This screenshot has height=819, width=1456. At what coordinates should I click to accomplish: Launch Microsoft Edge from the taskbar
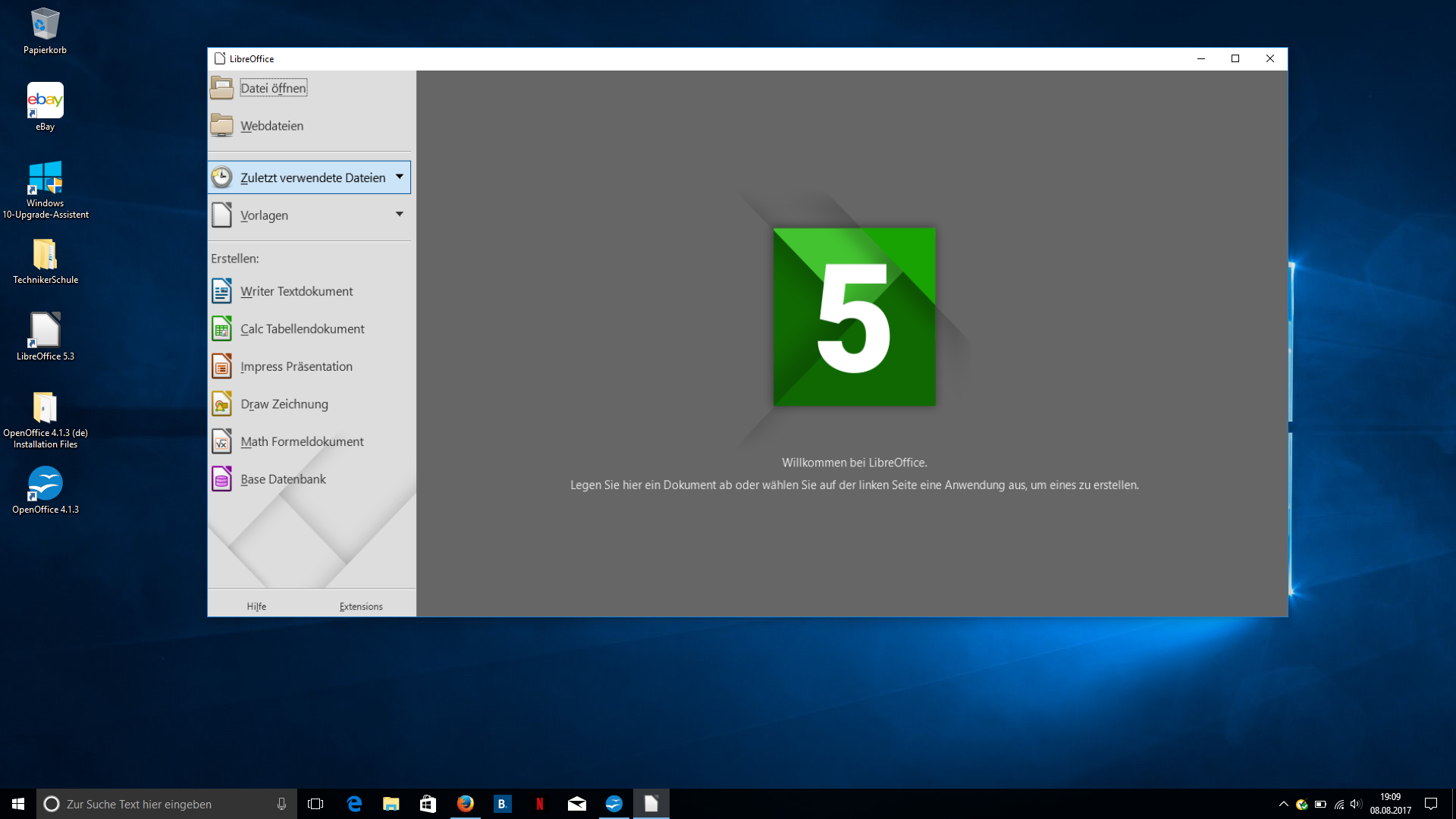(353, 804)
